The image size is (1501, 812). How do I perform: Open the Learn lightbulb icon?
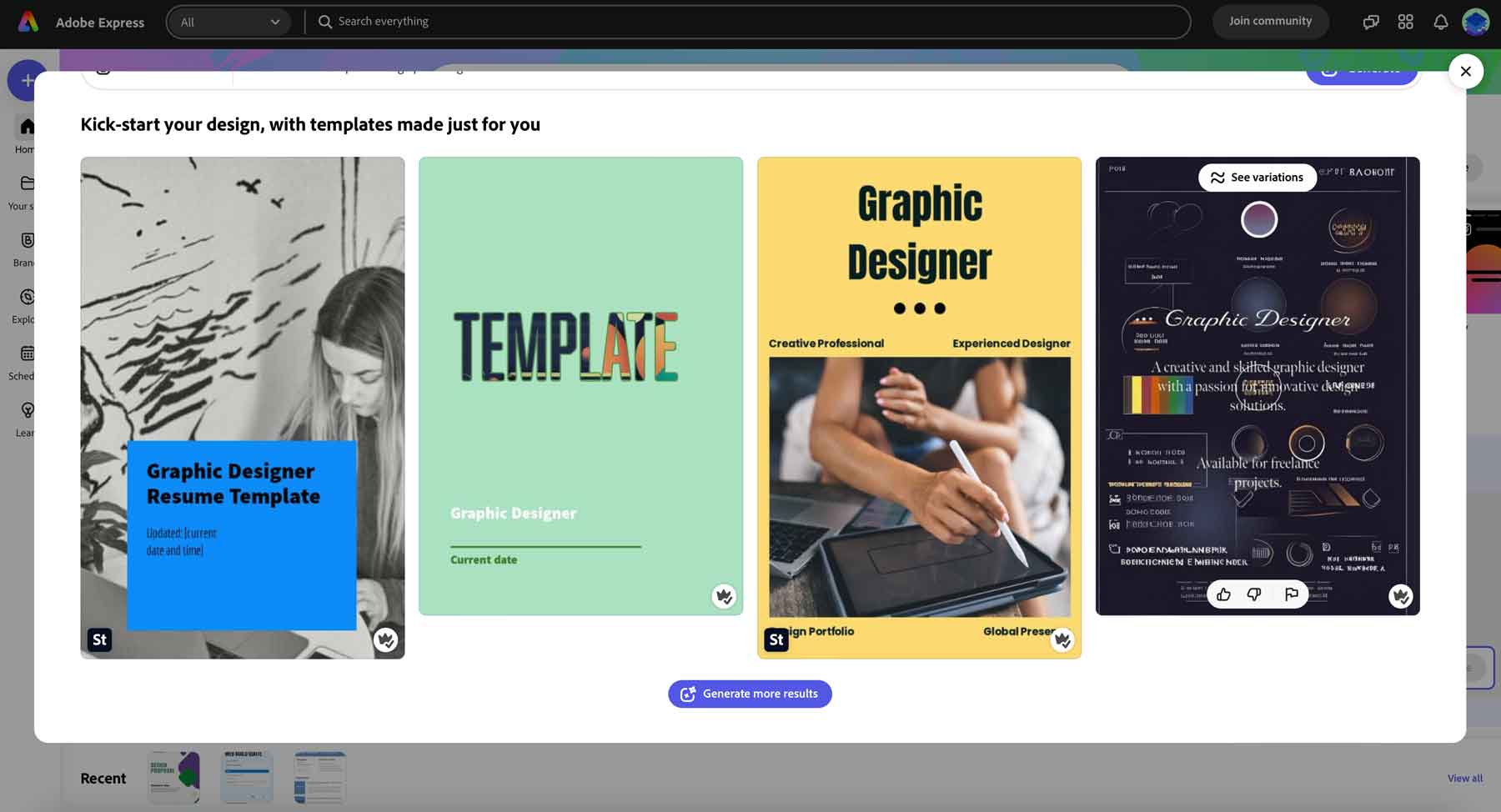(x=27, y=411)
